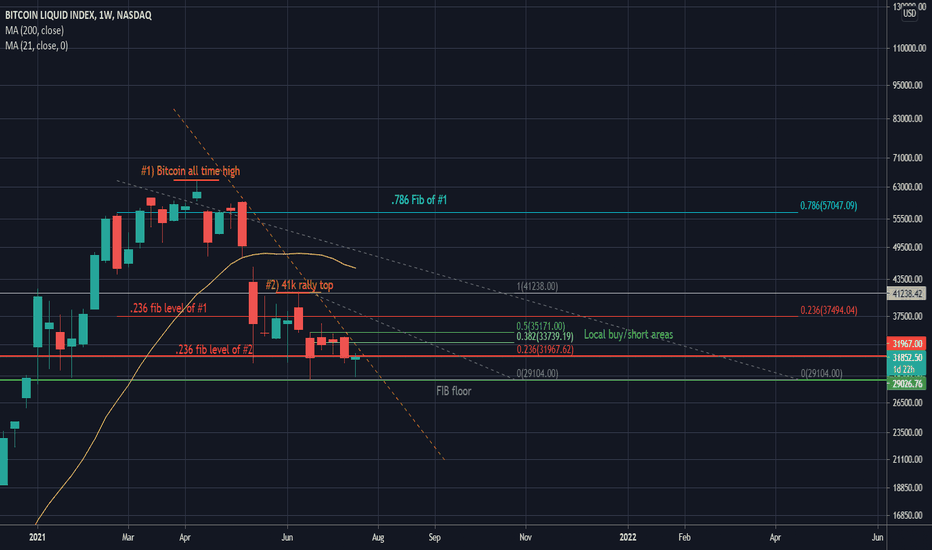932x550 pixels.
Task: Click the 37500.00 price axis label
Action: [908, 316]
